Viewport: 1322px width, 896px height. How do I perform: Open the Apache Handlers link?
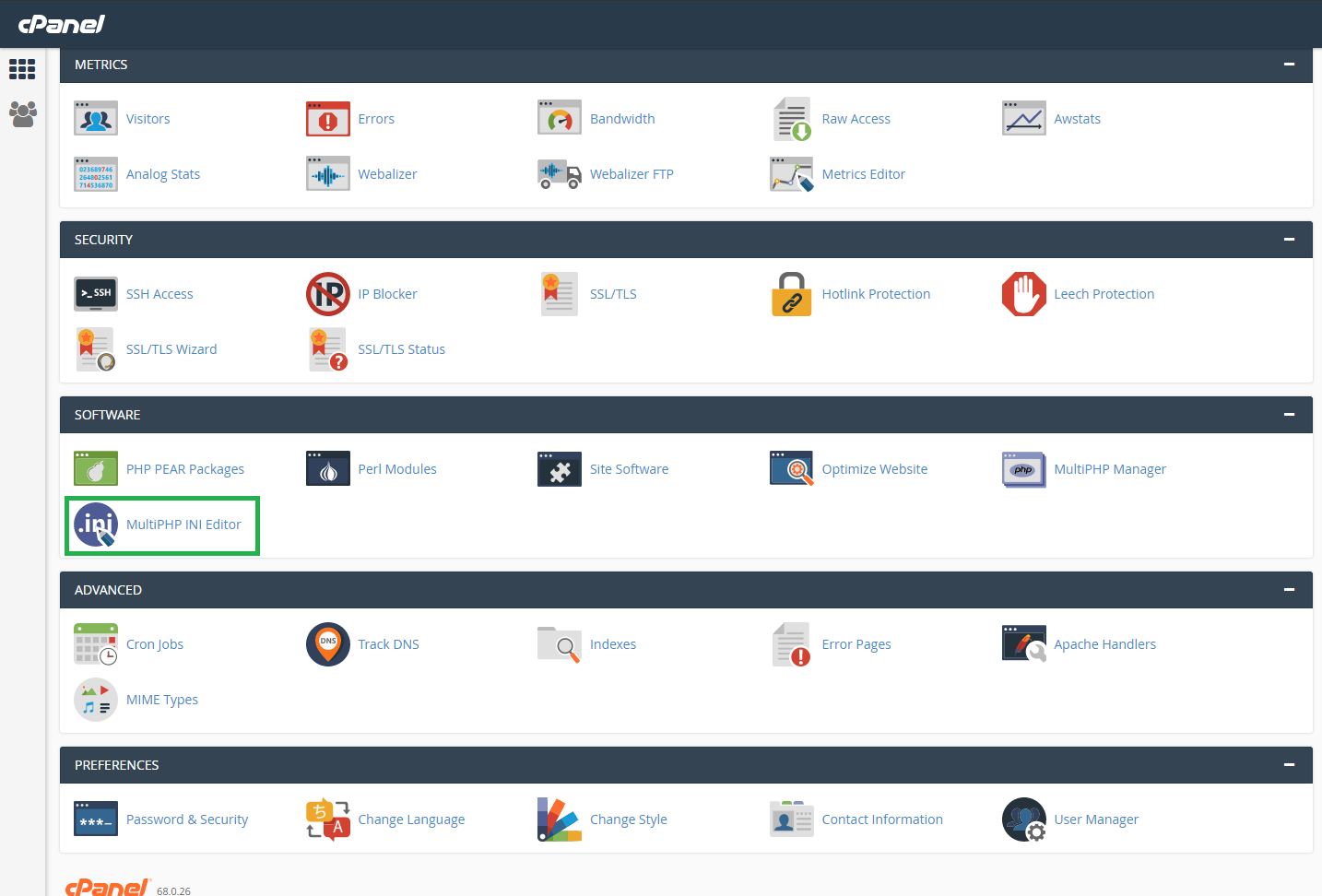click(x=1104, y=644)
